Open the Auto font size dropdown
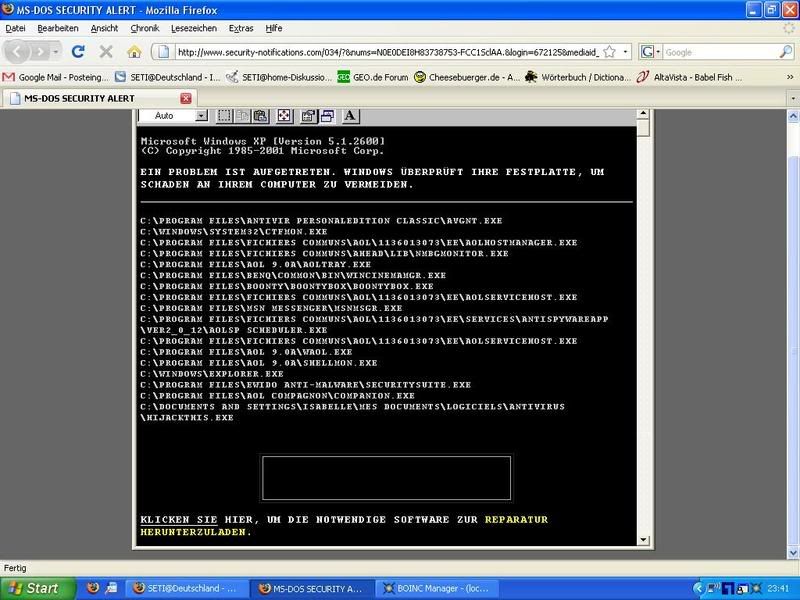Viewport: 800px width, 600px height. (202, 116)
